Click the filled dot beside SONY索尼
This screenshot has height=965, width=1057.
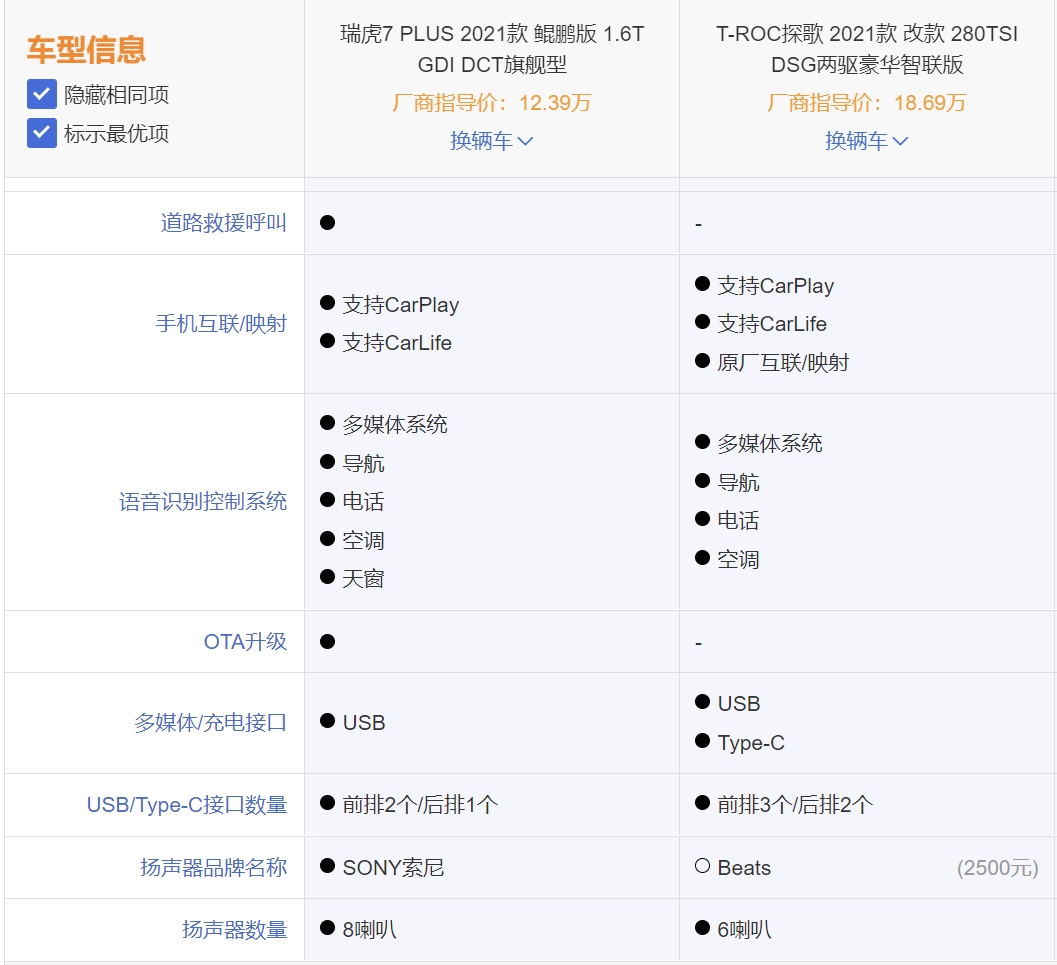click(x=327, y=866)
